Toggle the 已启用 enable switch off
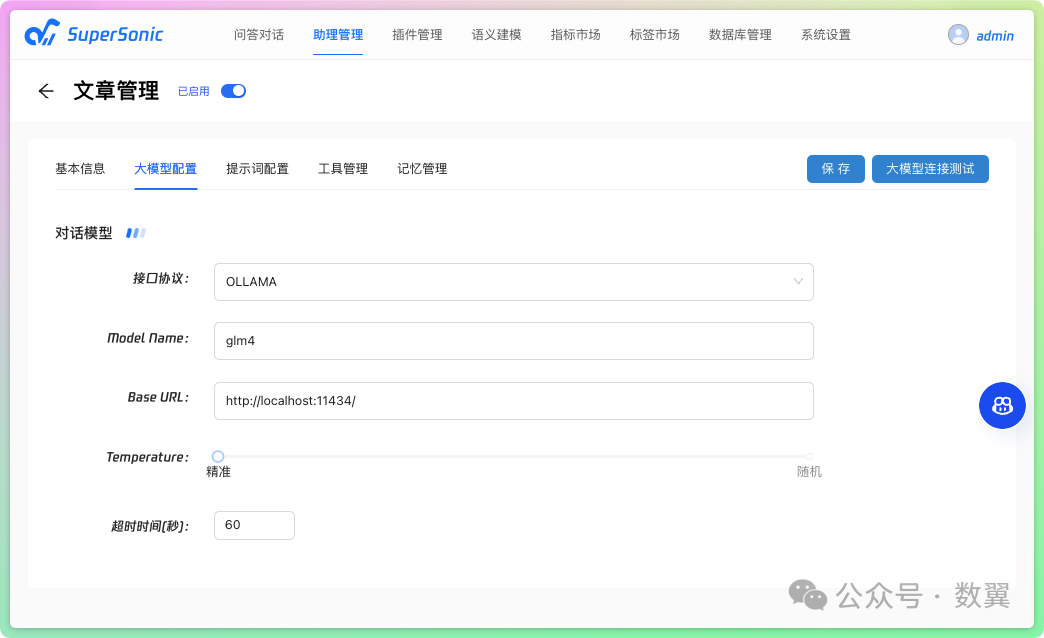The width and height of the screenshot is (1044, 638). (234, 91)
